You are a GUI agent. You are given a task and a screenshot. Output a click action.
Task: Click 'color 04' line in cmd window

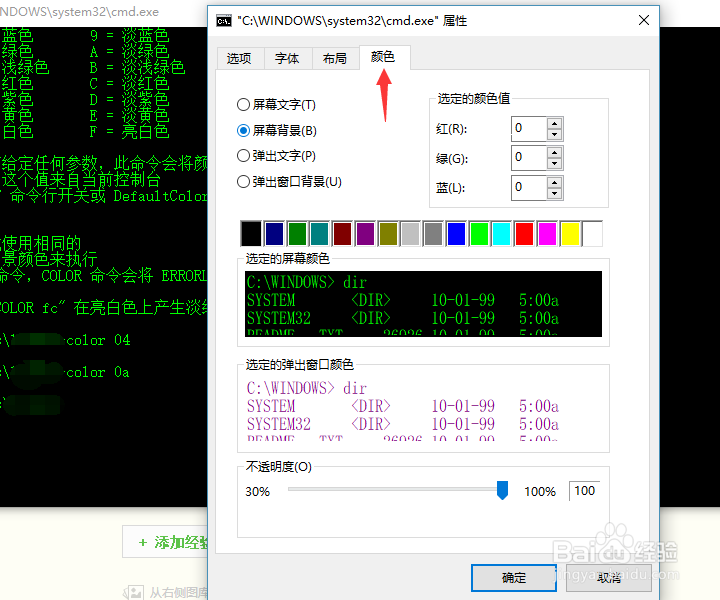click(98, 340)
